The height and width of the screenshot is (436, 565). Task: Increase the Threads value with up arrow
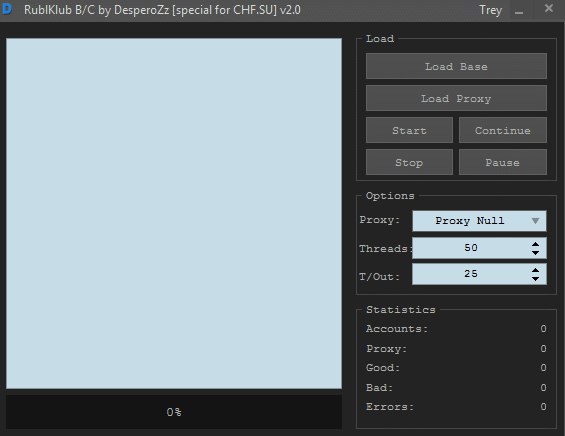[x=535, y=244]
